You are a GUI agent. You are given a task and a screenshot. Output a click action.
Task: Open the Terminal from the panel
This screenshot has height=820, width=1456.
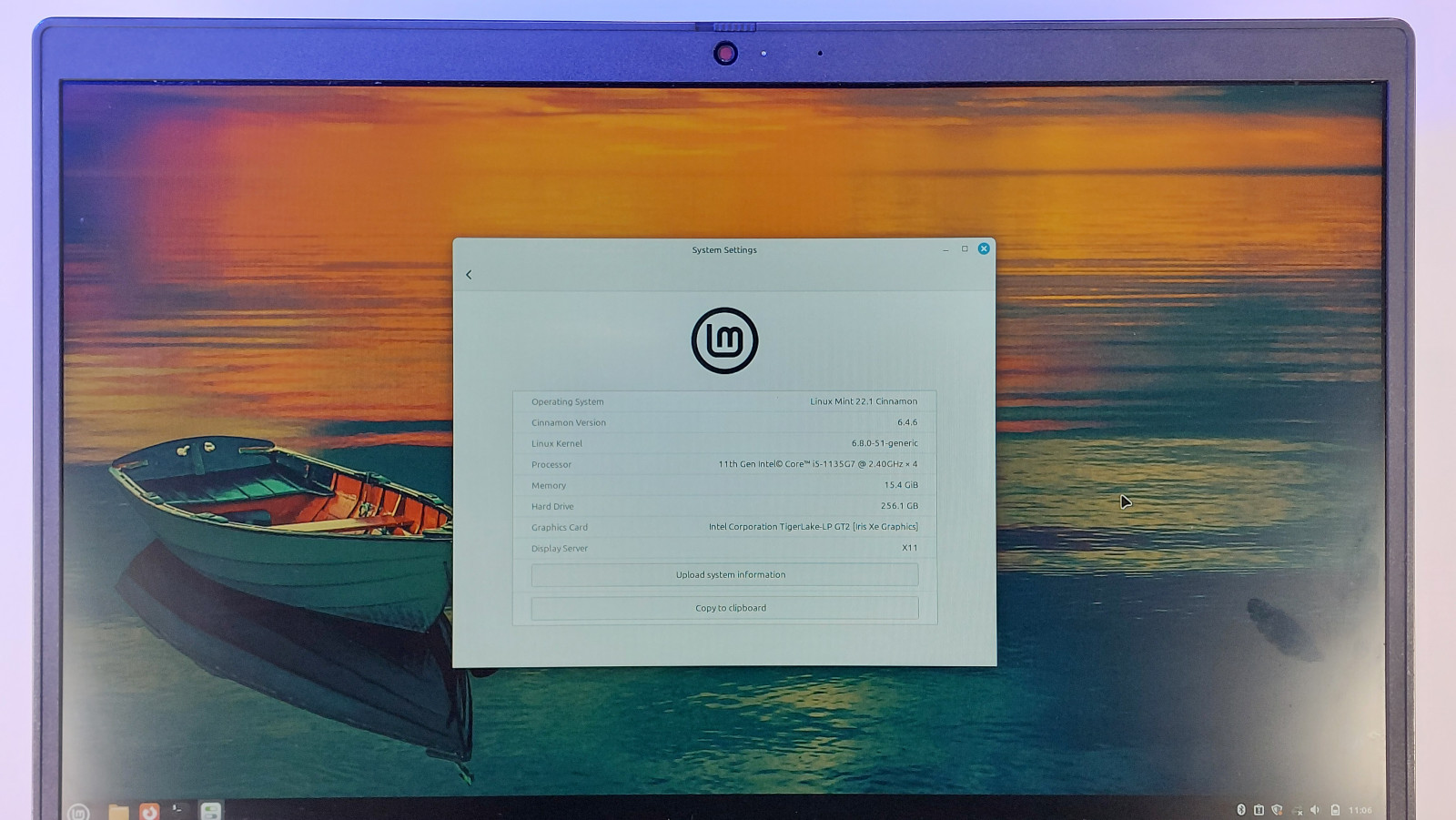pos(179,810)
